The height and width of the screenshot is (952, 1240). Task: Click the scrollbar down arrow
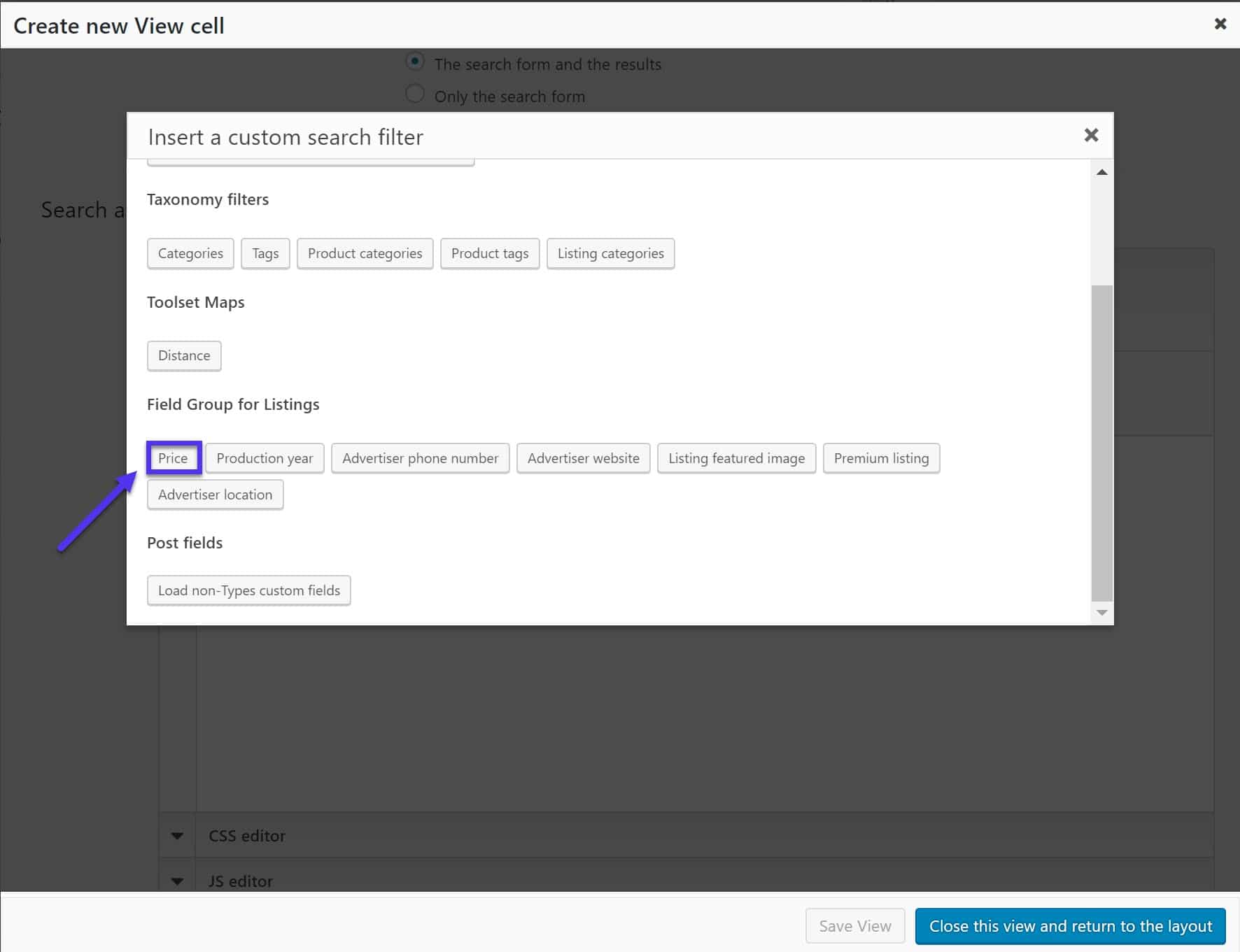(1101, 613)
